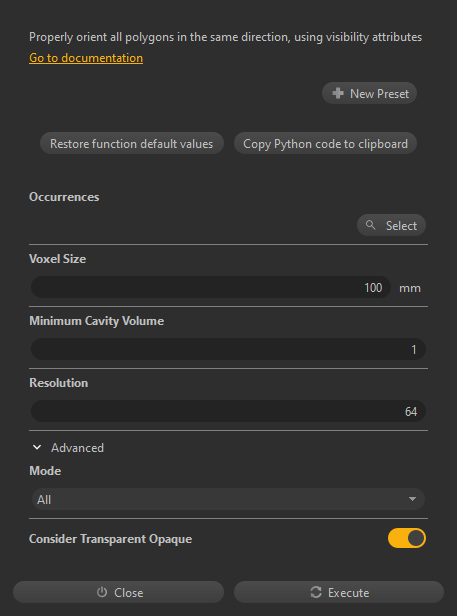
Task: Click the refresh arrows icon on Execute
Action: coord(316,592)
